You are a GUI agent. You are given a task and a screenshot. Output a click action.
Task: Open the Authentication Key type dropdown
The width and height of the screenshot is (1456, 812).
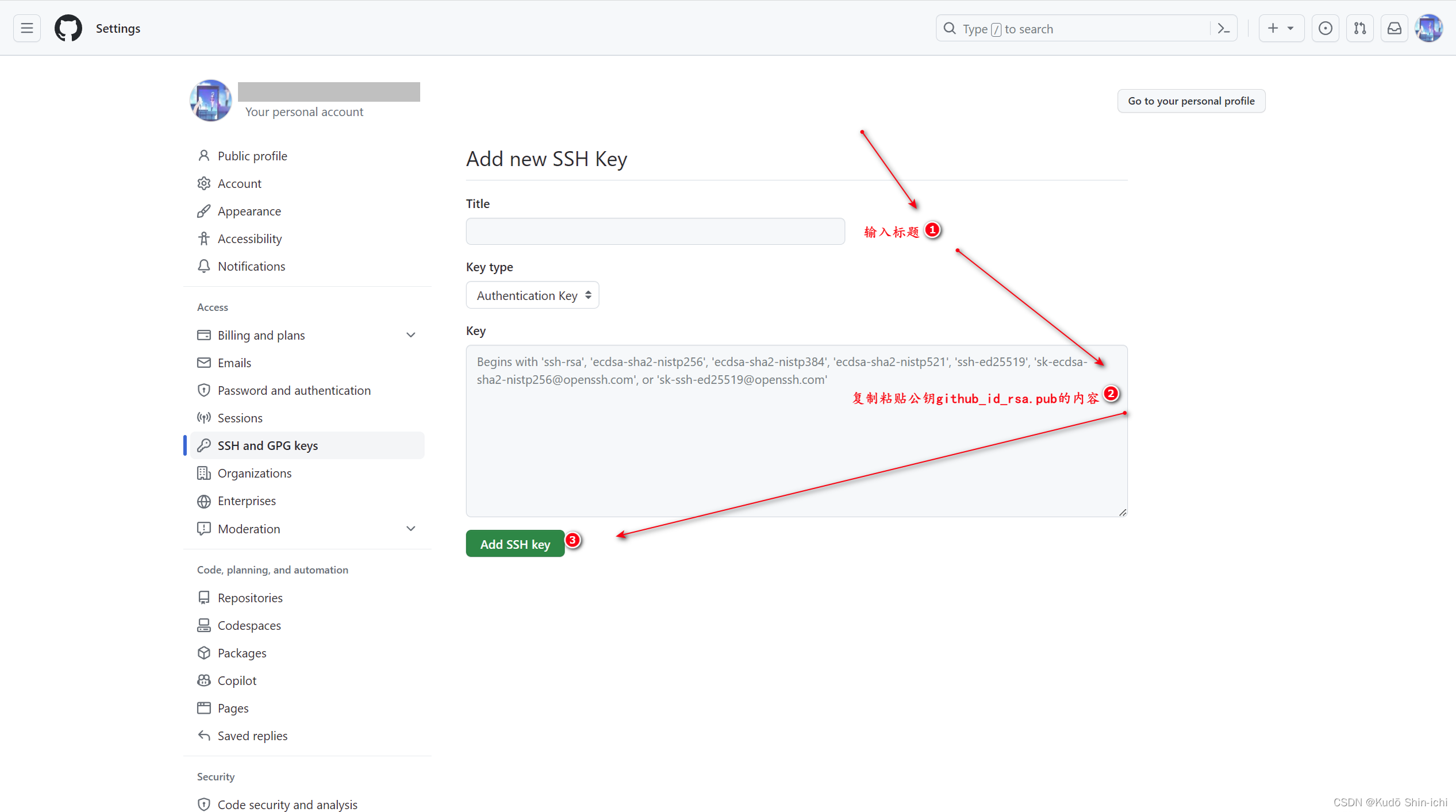(532, 295)
